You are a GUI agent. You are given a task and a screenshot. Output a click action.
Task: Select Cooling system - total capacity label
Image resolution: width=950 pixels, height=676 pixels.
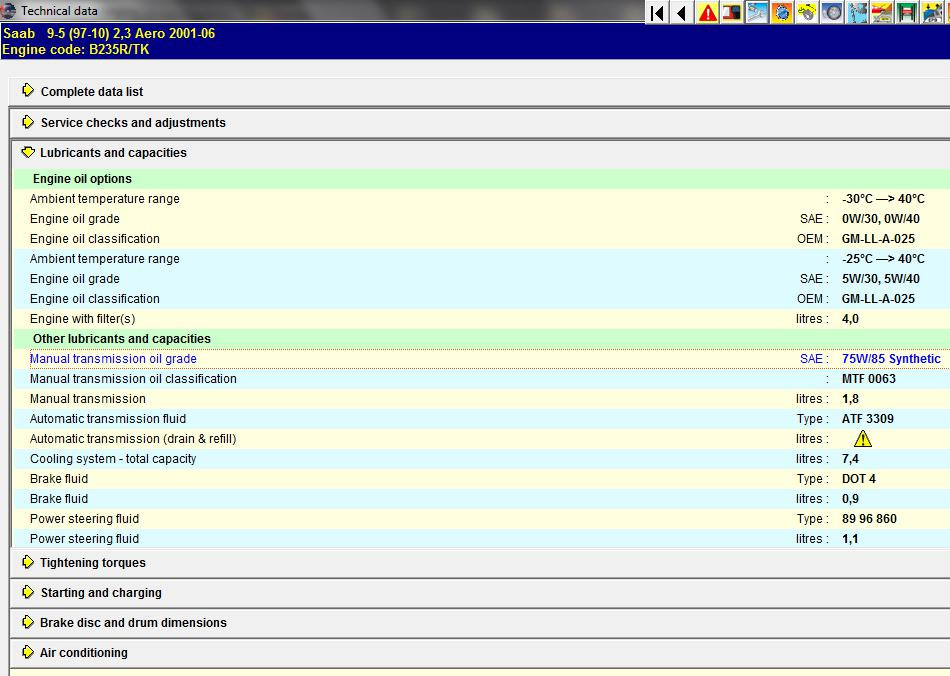coord(113,459)
